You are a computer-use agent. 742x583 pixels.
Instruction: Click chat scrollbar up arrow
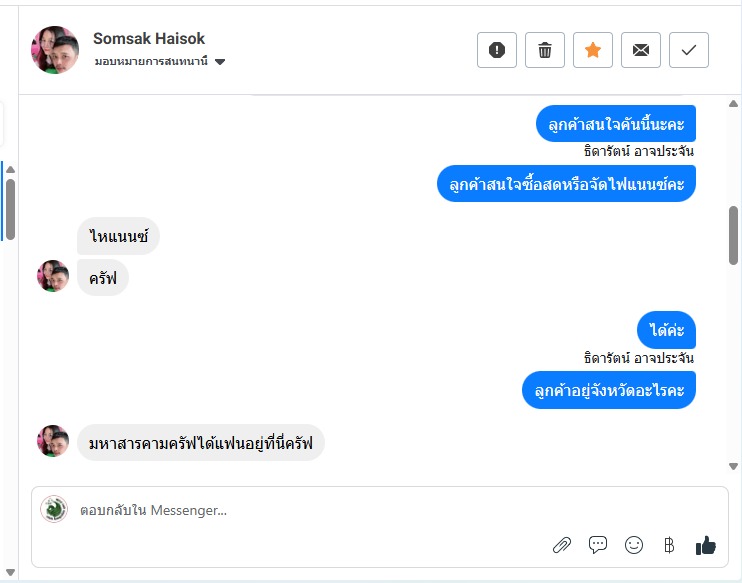pyautogui.click(x=733, y=103)
